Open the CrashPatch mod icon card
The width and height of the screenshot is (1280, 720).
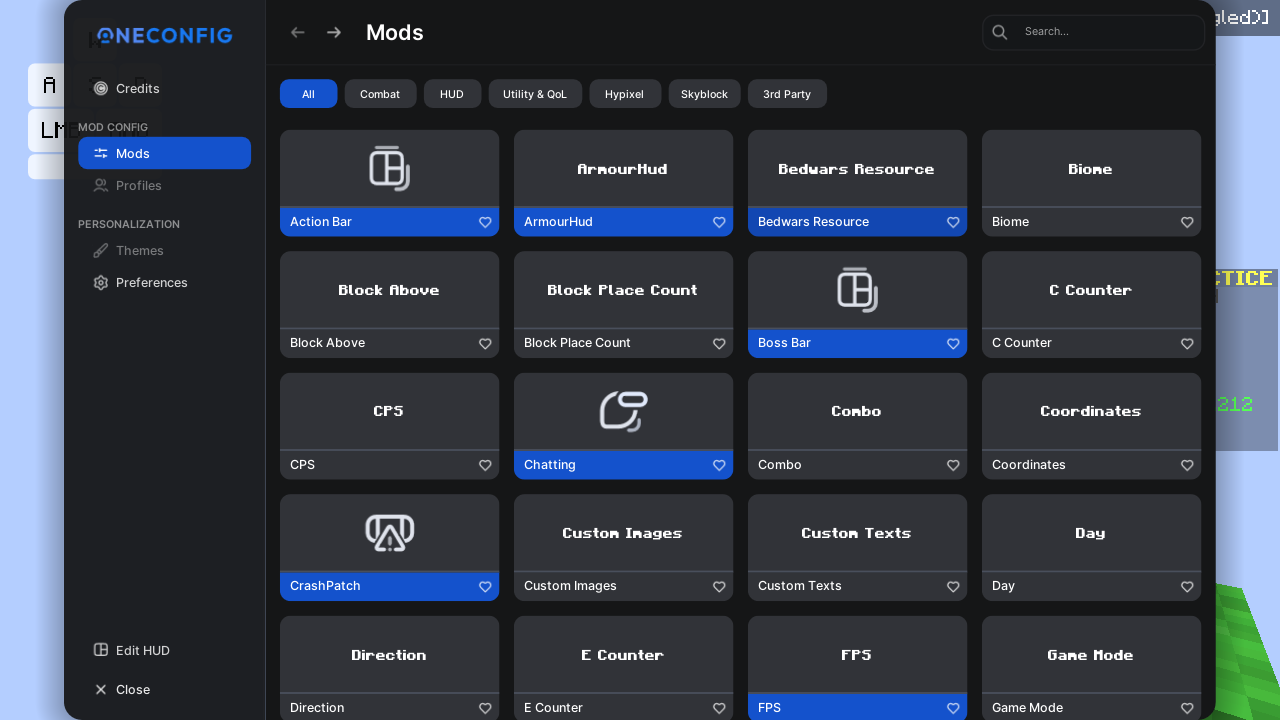coord(389,533)
